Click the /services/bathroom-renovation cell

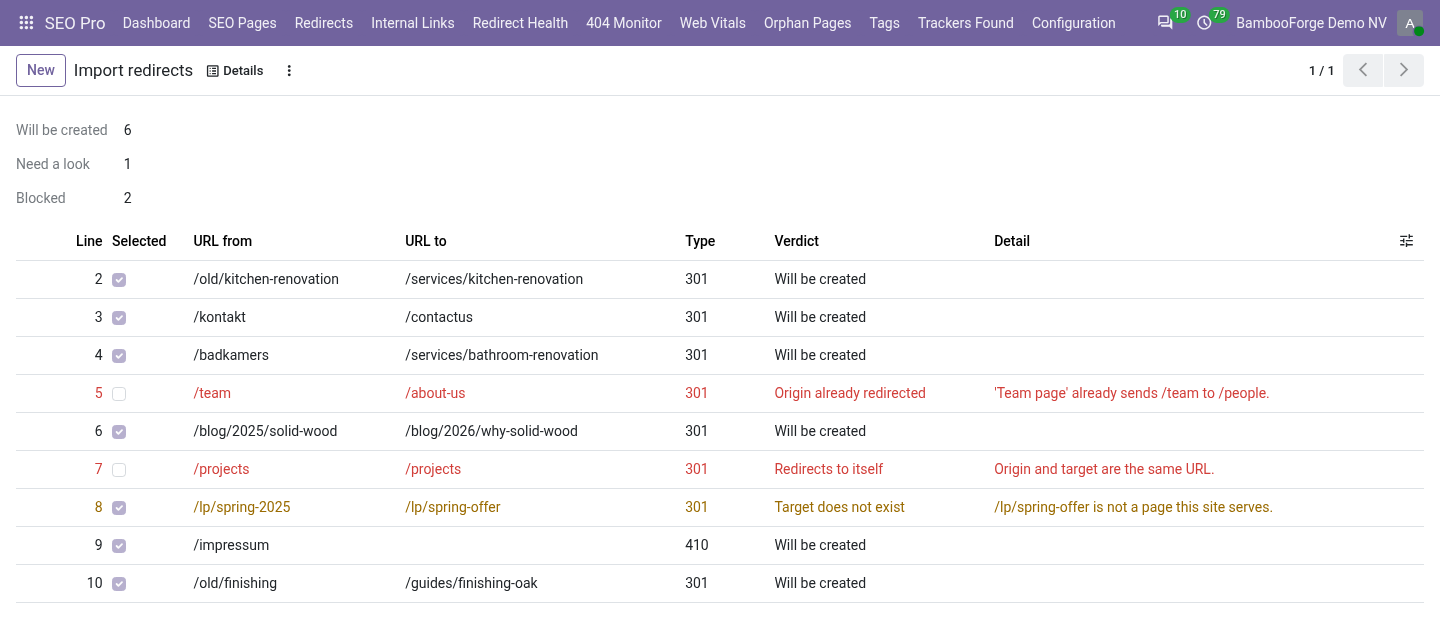(502, 355)
